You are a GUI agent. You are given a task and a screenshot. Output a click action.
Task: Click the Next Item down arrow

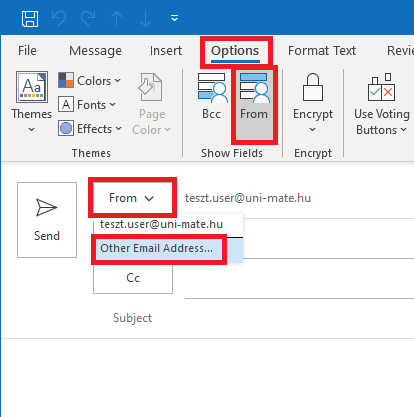[145, 19]
